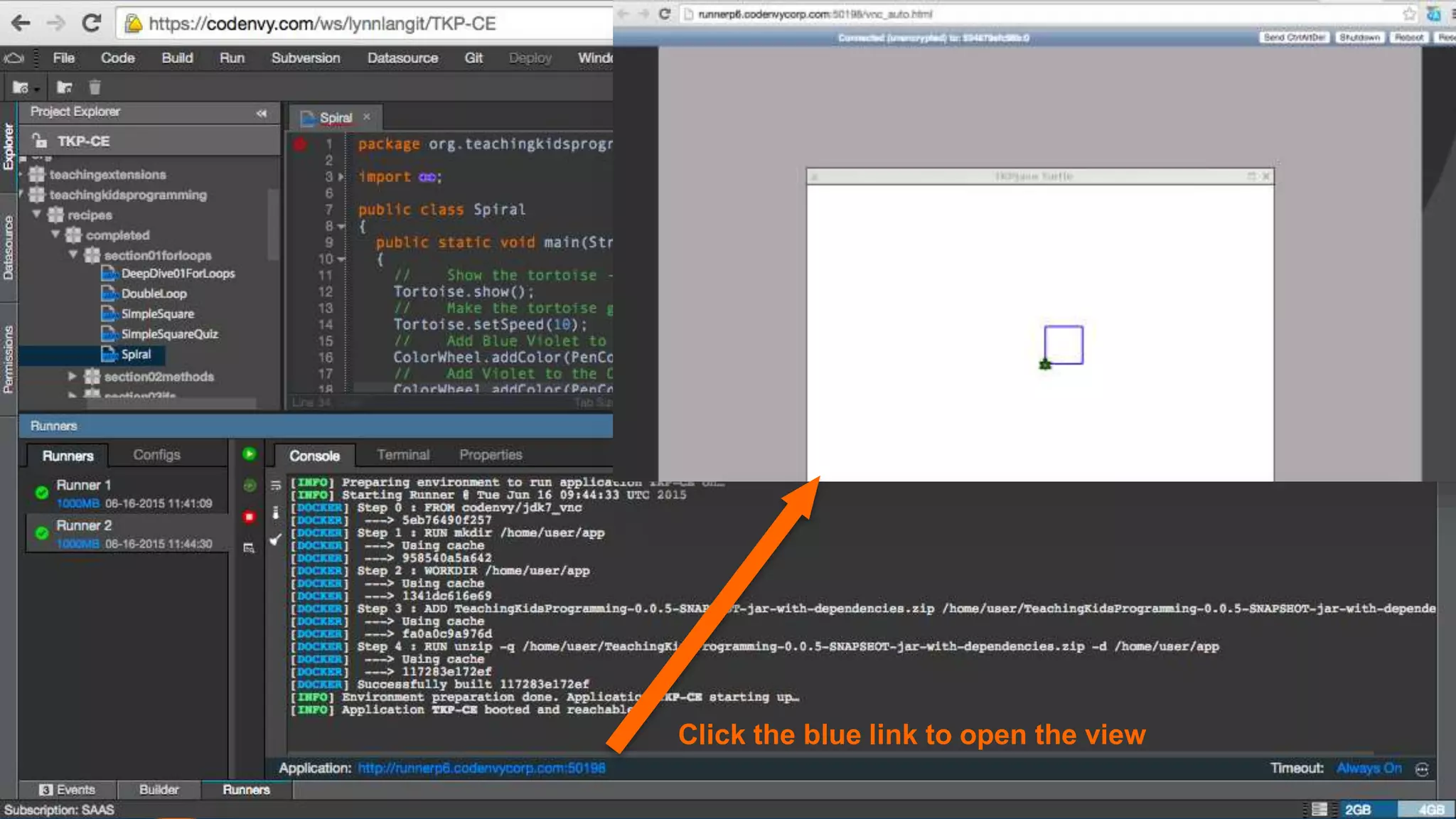
Task: Click the view logs icon under stop button
Action: point(249,548)
